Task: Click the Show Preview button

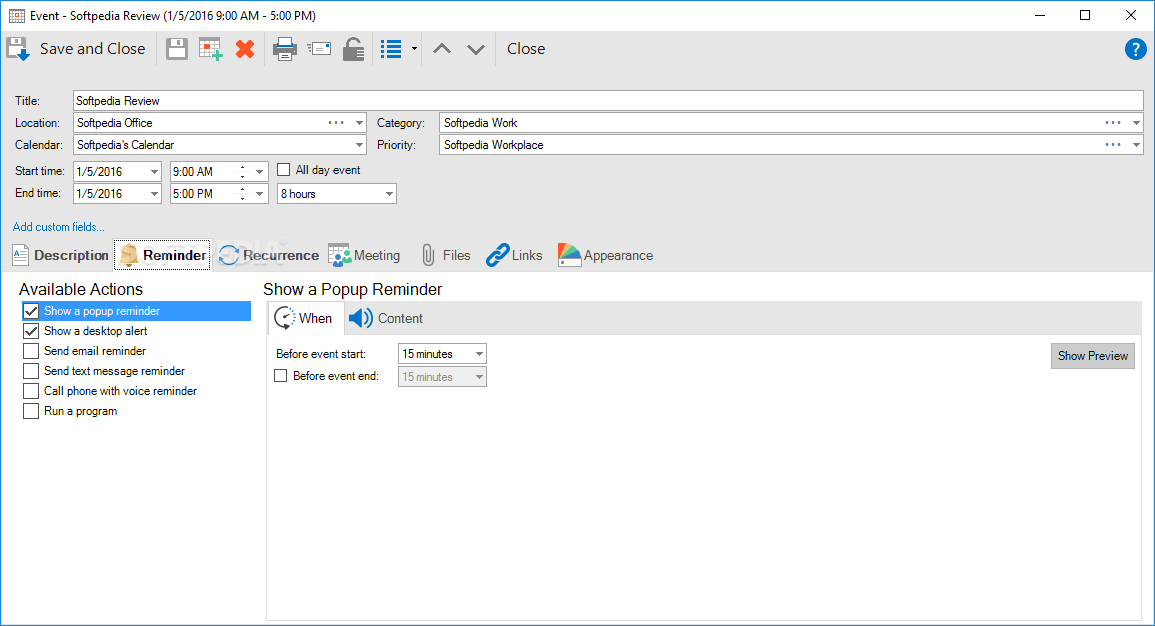Action: (1092, 356)
